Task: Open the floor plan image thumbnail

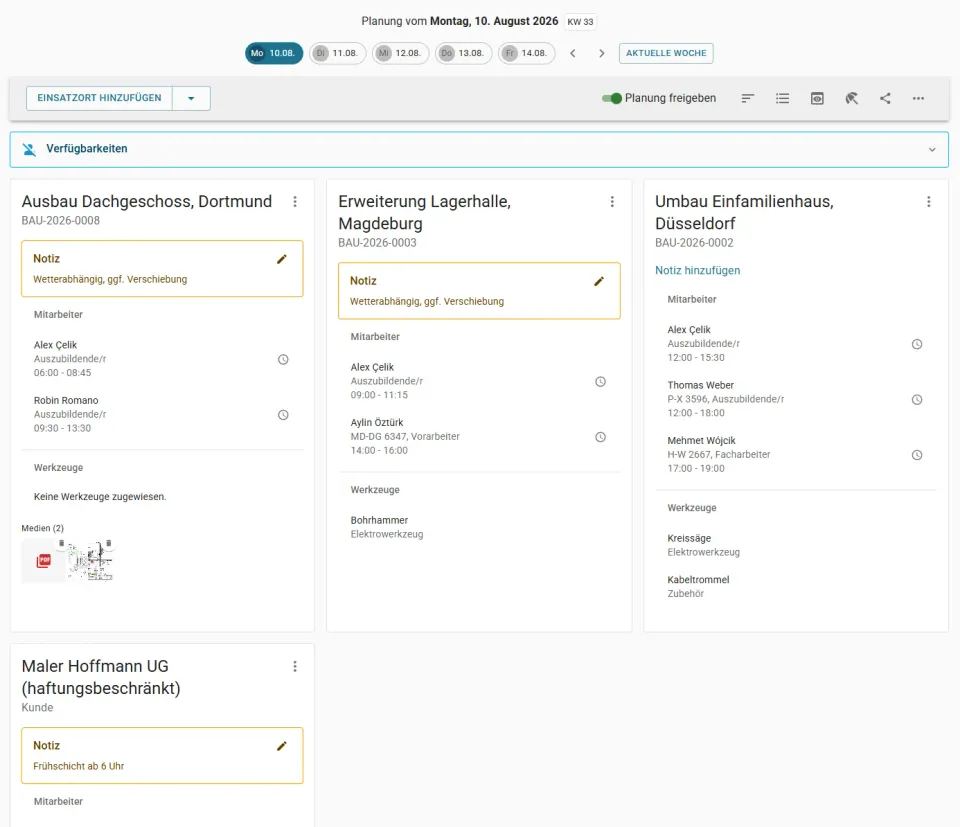Action: 91,561
